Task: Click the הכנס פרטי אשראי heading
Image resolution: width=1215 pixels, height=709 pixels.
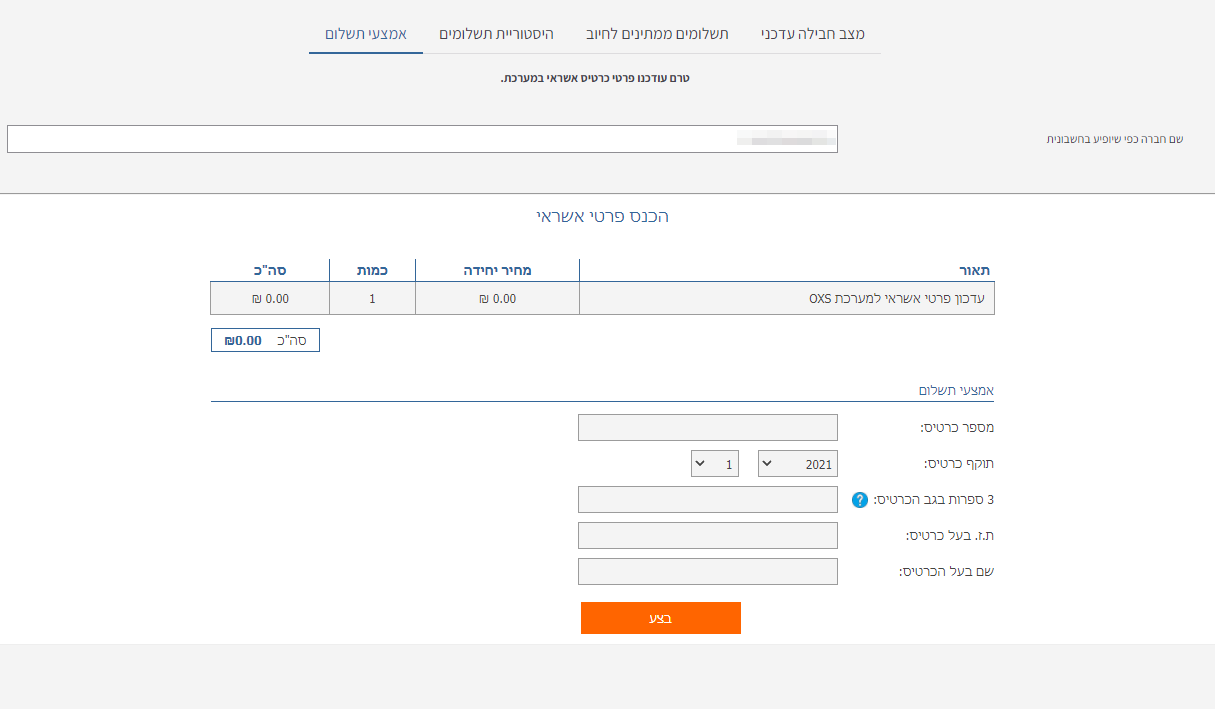Action: pyautogui.click(x=602, y=216)
